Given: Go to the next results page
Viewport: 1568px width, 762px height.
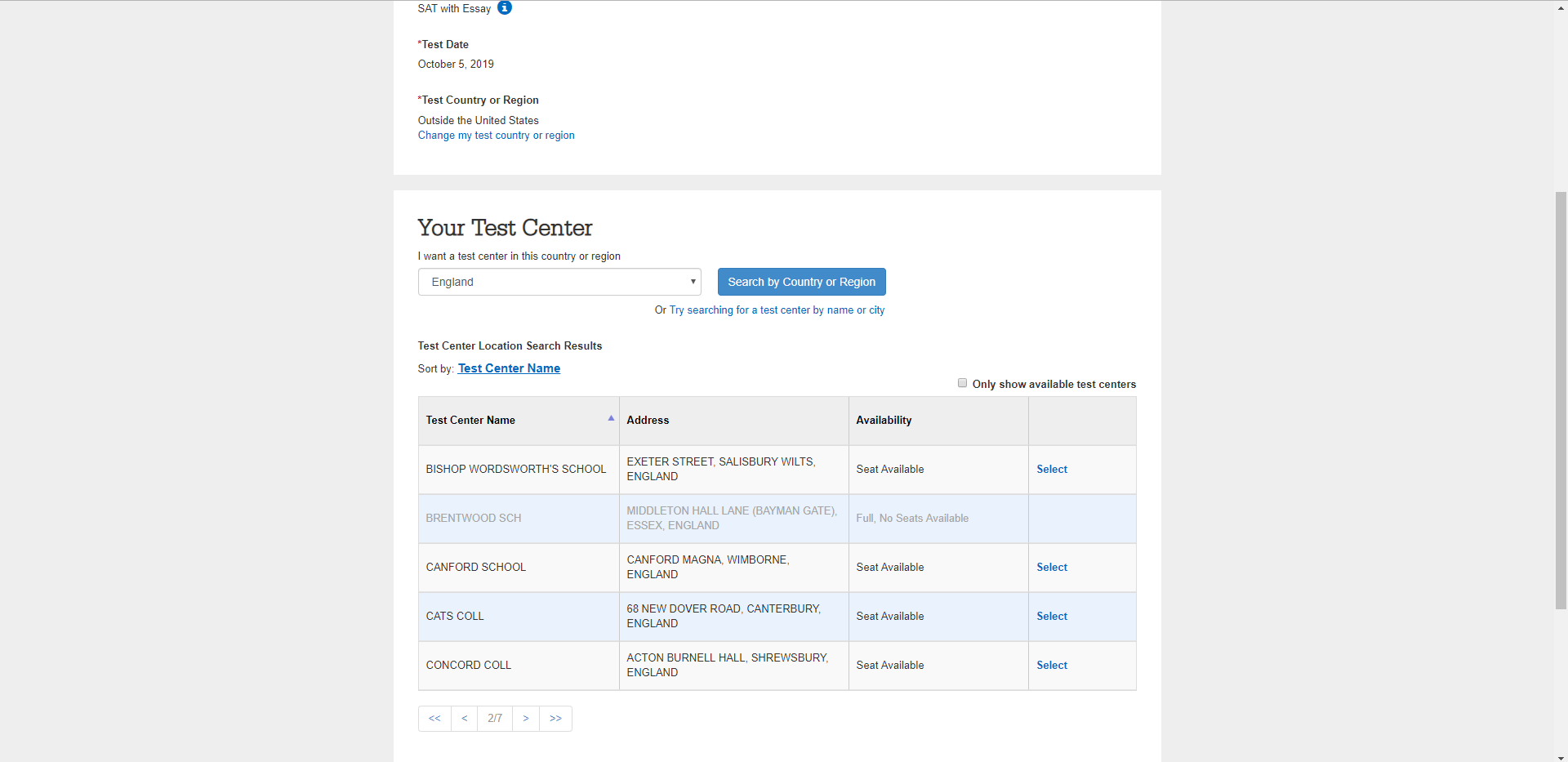Looking at the screenshot, I should pyautogui.click(x=526, y=719).
